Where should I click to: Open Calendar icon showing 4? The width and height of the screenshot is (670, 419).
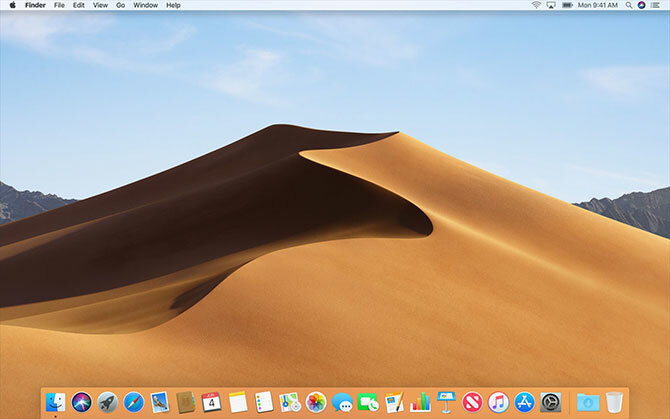point(212,402)
